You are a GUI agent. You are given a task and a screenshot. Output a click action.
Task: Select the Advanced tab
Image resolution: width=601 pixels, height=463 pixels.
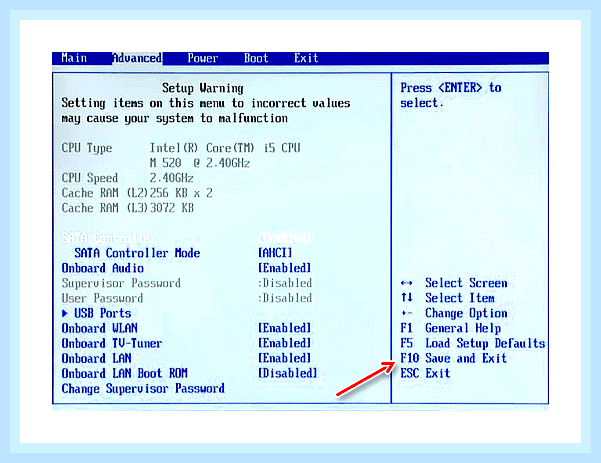pos(137,58)
